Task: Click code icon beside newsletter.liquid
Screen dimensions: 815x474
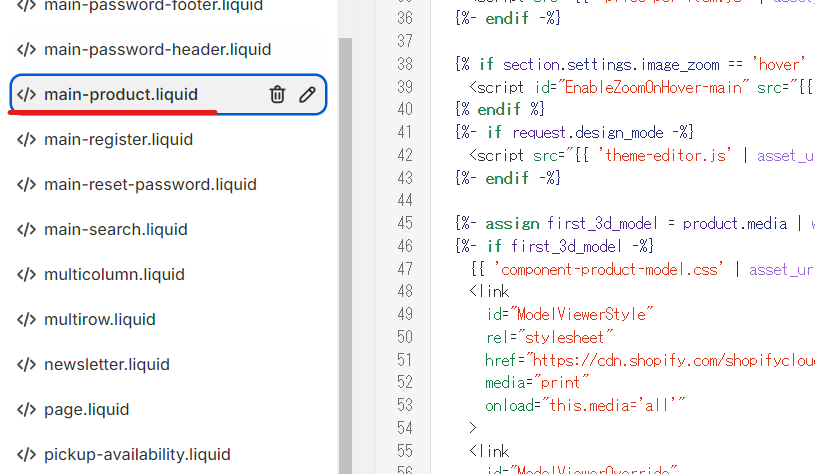Action: [27, 364]
